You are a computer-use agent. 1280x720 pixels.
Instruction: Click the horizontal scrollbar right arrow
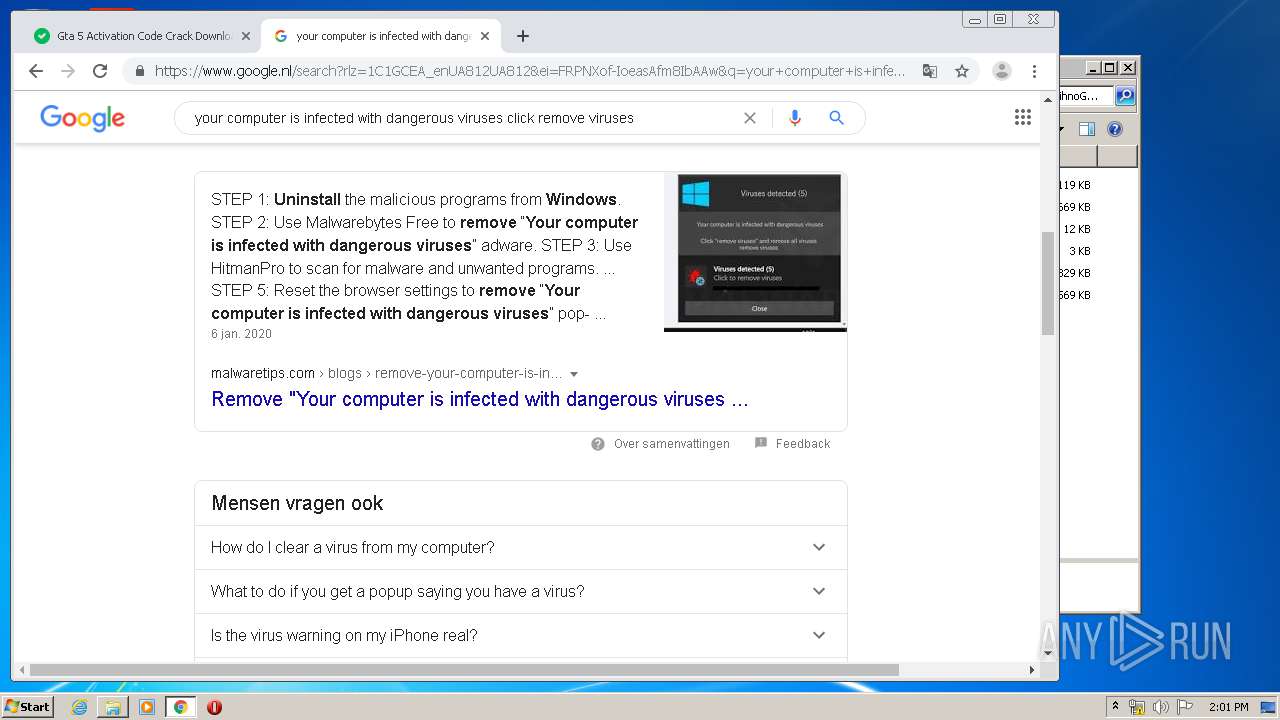click(x=1033, y=670)
